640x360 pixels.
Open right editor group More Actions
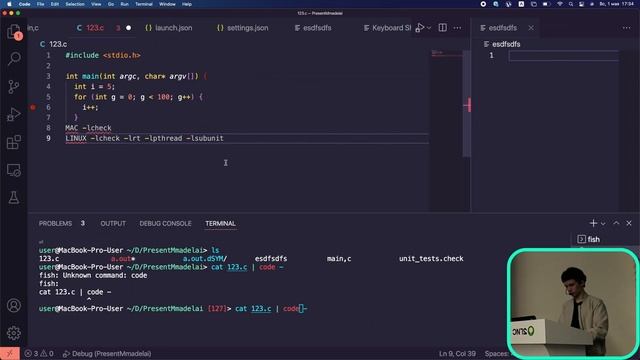pos(627,28)
